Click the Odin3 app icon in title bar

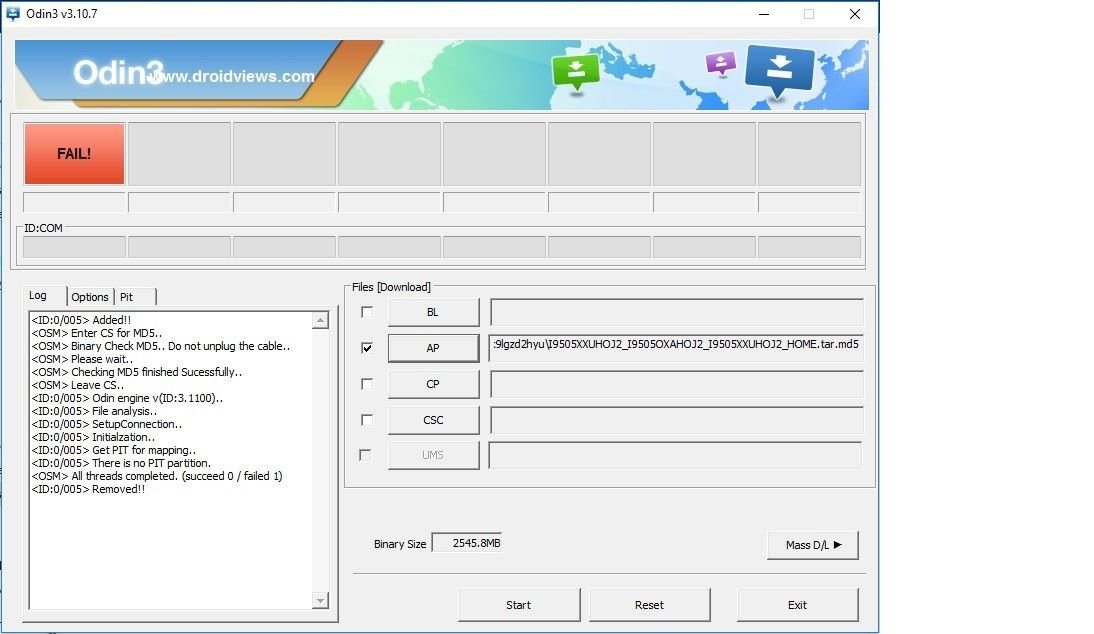point(13,14)
